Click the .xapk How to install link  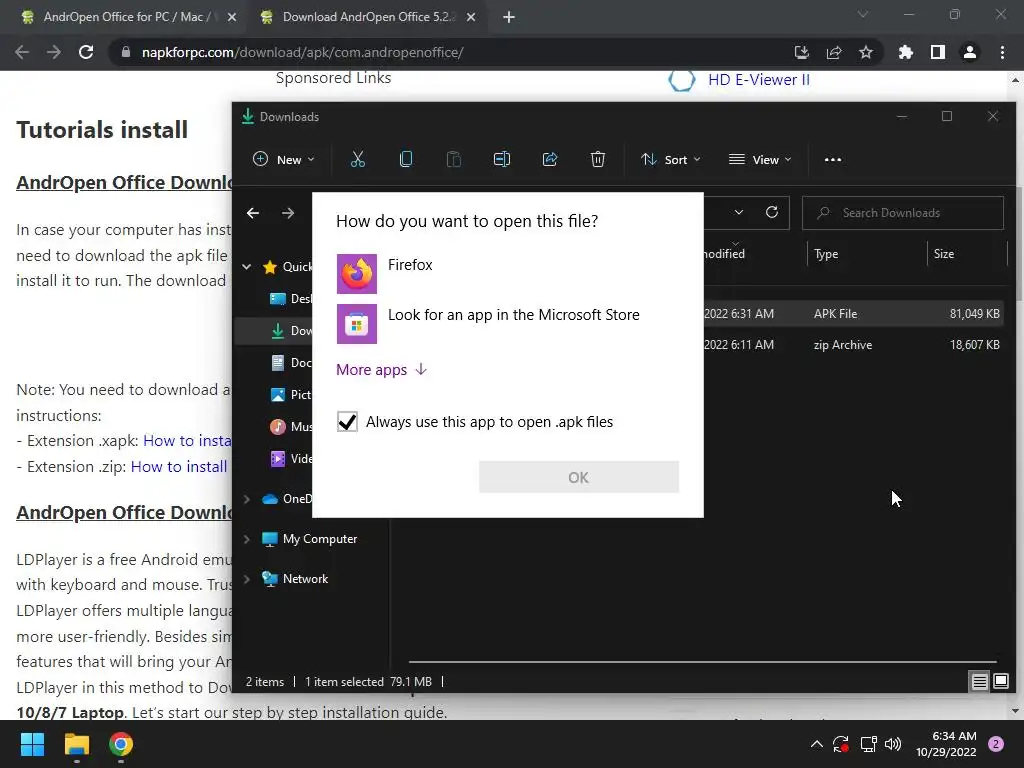pos(187,440)
